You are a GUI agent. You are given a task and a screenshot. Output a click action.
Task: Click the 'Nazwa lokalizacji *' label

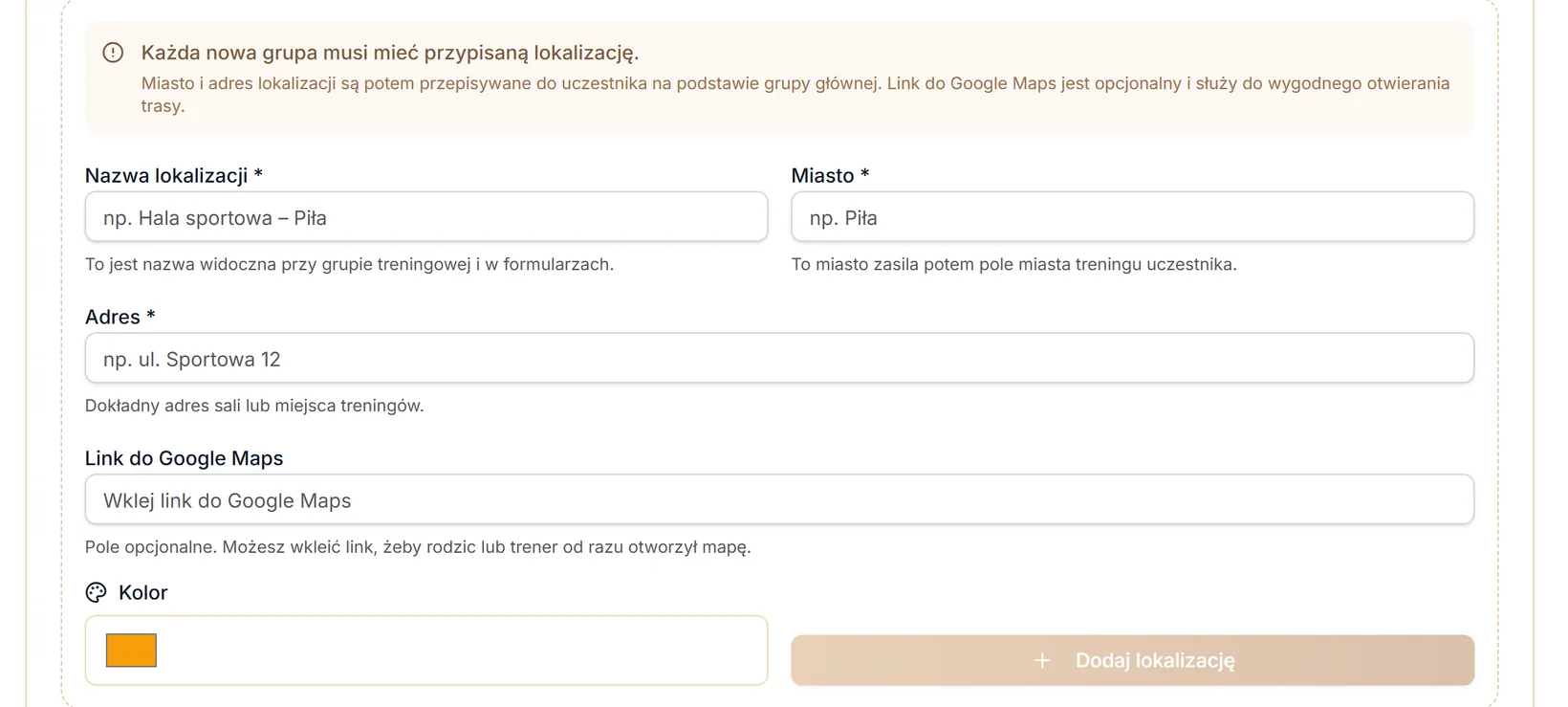tap(174, 176)
